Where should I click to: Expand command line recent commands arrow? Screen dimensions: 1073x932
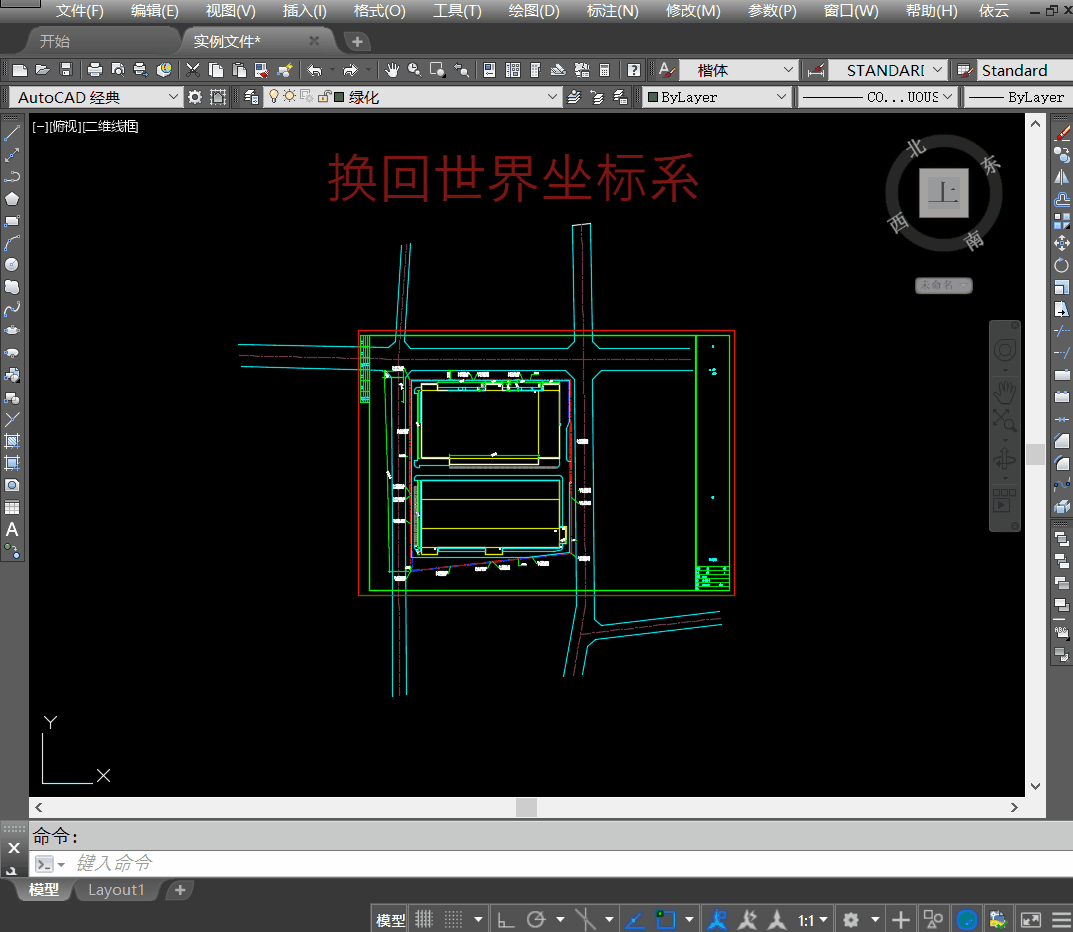click(x=61, y=864)
